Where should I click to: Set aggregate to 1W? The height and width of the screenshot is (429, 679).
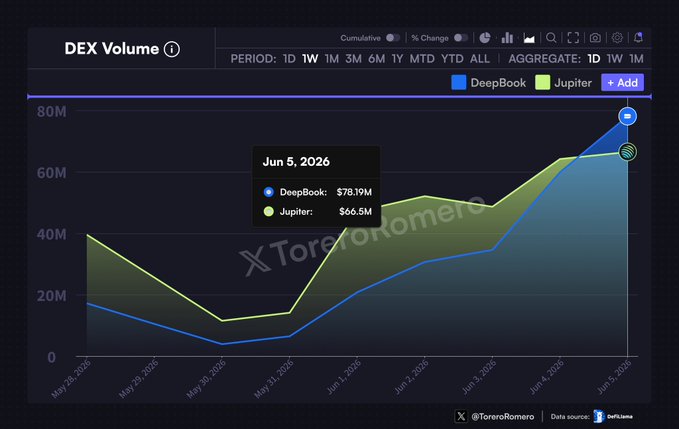pos(614,58)
